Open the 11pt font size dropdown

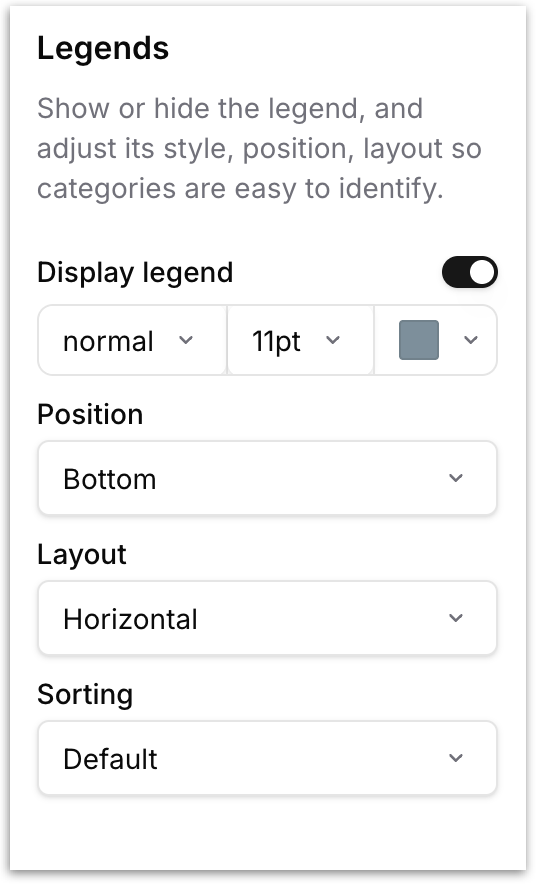tap(300, 341)
